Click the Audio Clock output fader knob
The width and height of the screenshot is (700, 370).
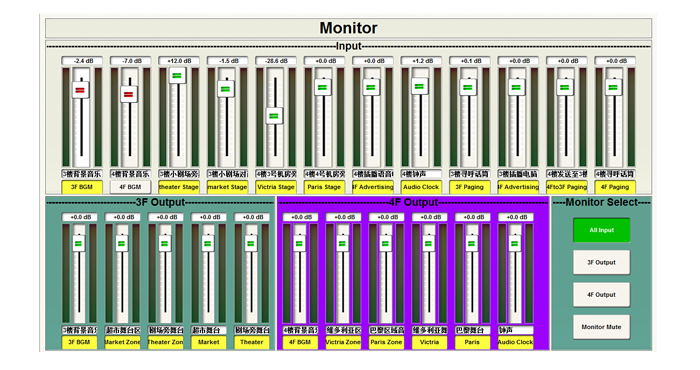click(x=515, y=244)
